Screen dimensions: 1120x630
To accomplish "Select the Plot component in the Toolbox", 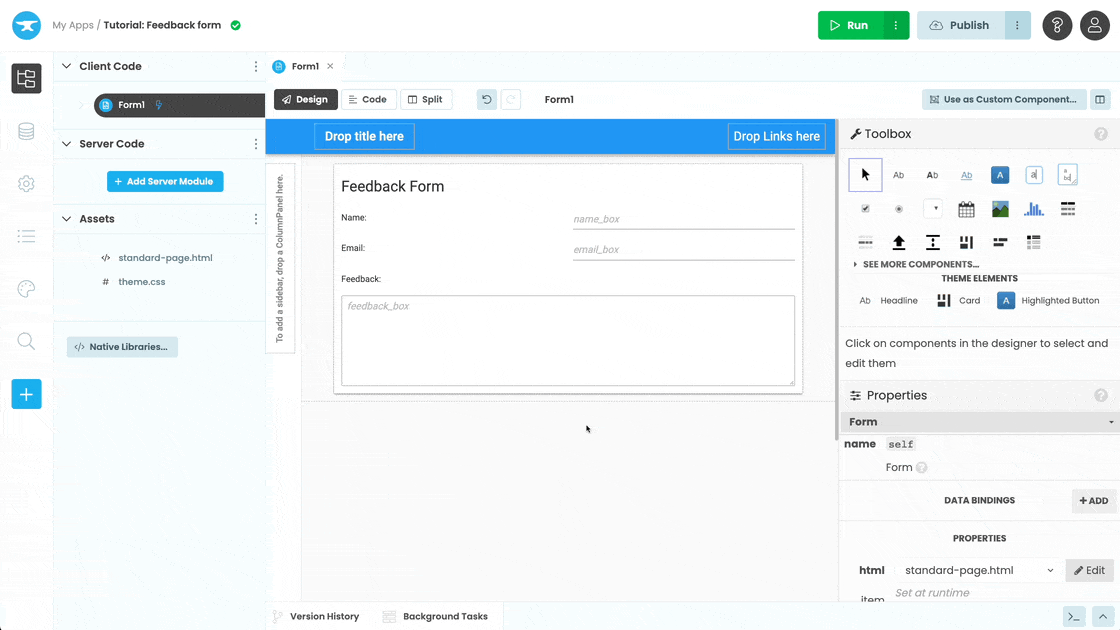I will point(1033,208).
